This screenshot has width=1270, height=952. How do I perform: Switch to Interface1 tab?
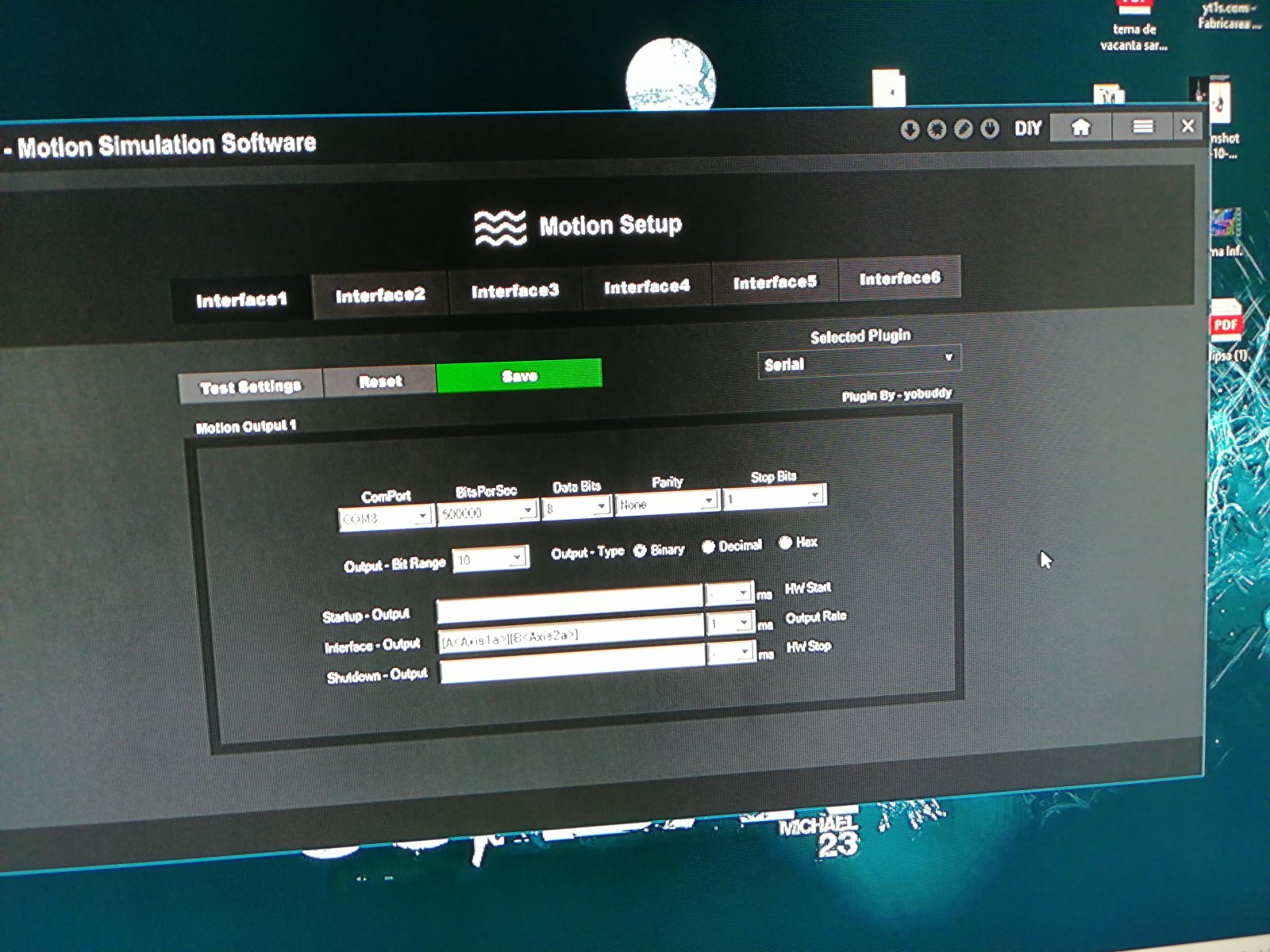tap(241, 299)
